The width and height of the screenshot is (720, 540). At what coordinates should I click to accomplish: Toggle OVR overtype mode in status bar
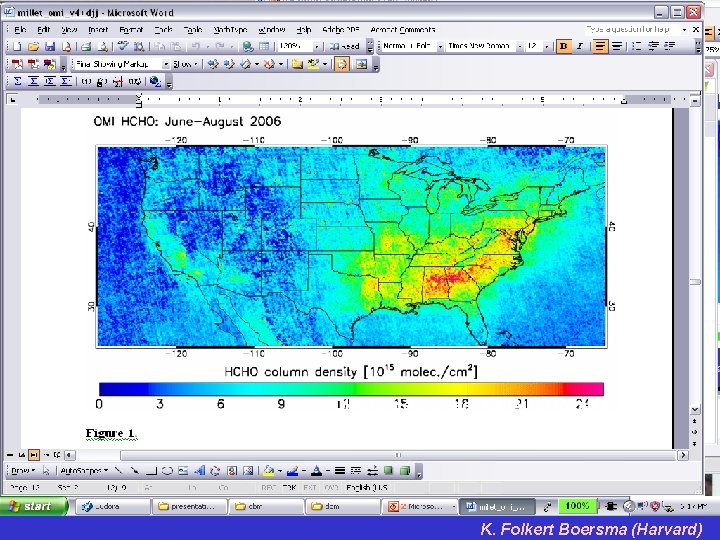coord(332,488)
